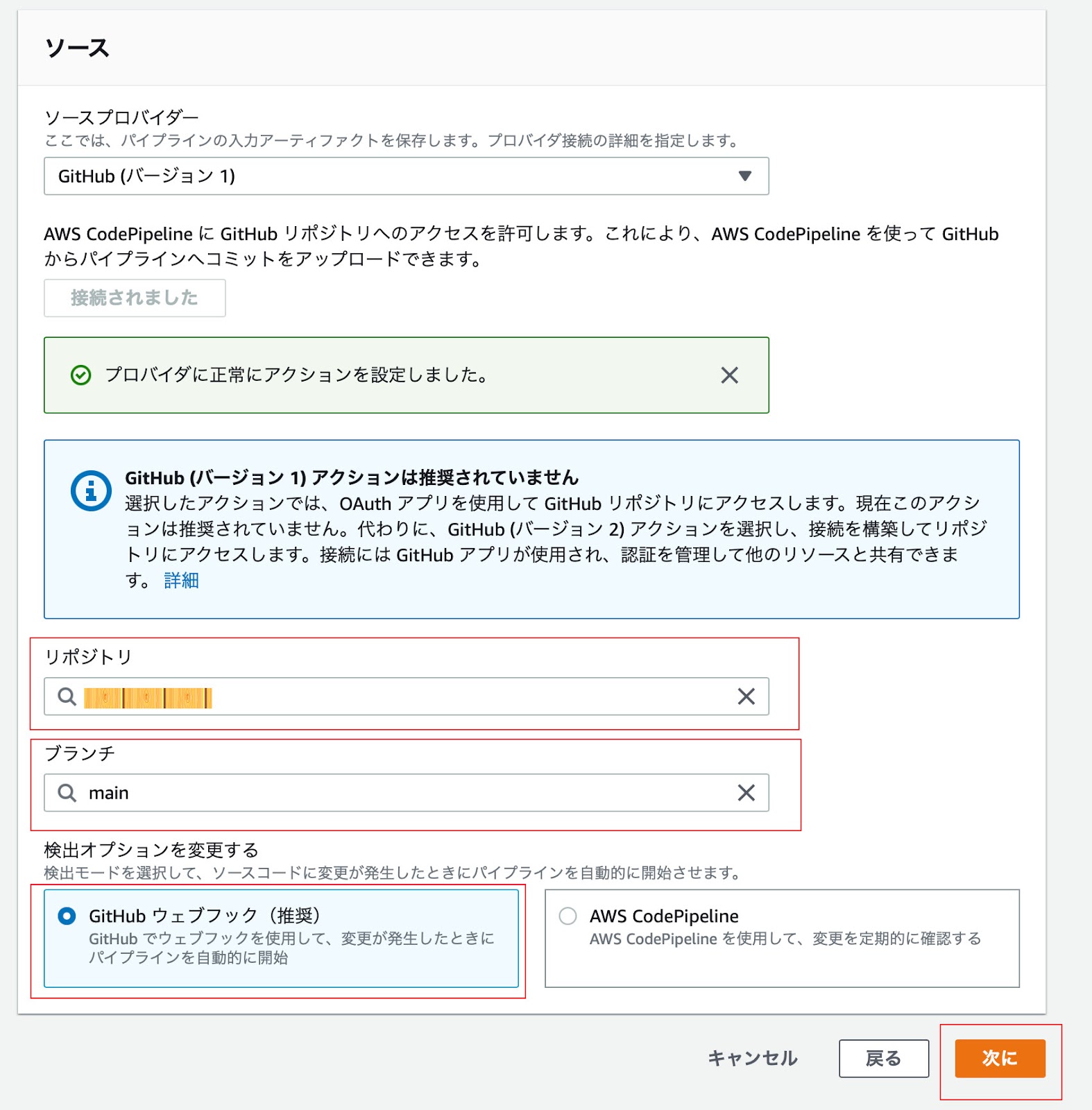This screenshot has width=1092, height=1110.
Task: Click the GitHub (バージョン 1) アクションは推奨されていません heading
Action: [x=352, y=478]
